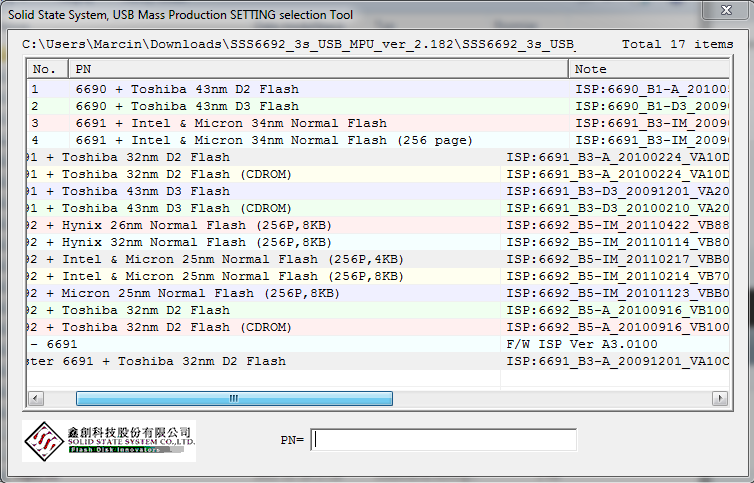Click the Total 17 items label
The width and height of the screenshot is (754, 483).
[677, 44]
